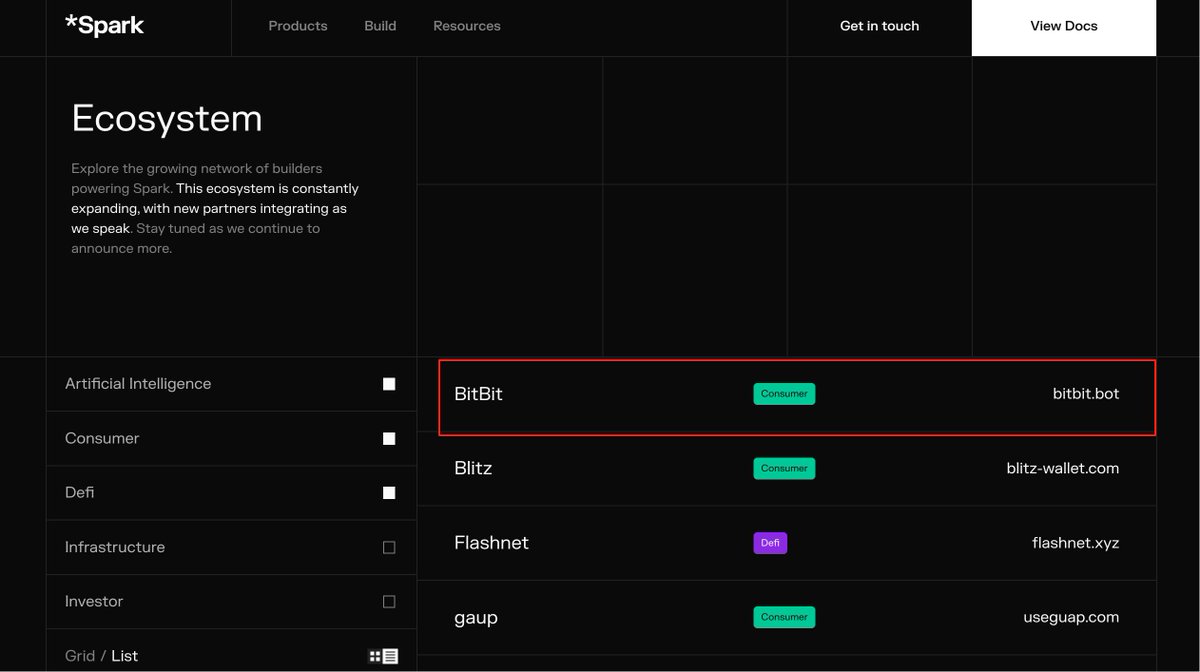Select List view label
Image resolution: width=1200 pixels, height=672 pixels.
125,656
